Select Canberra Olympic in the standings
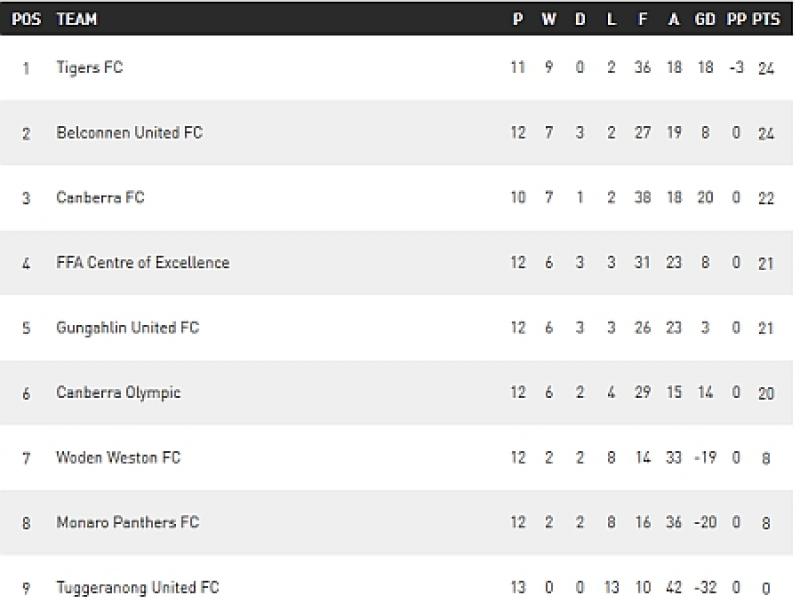Image resolution: width=800 pixels, height=611 pixels. tap(118, 393)
